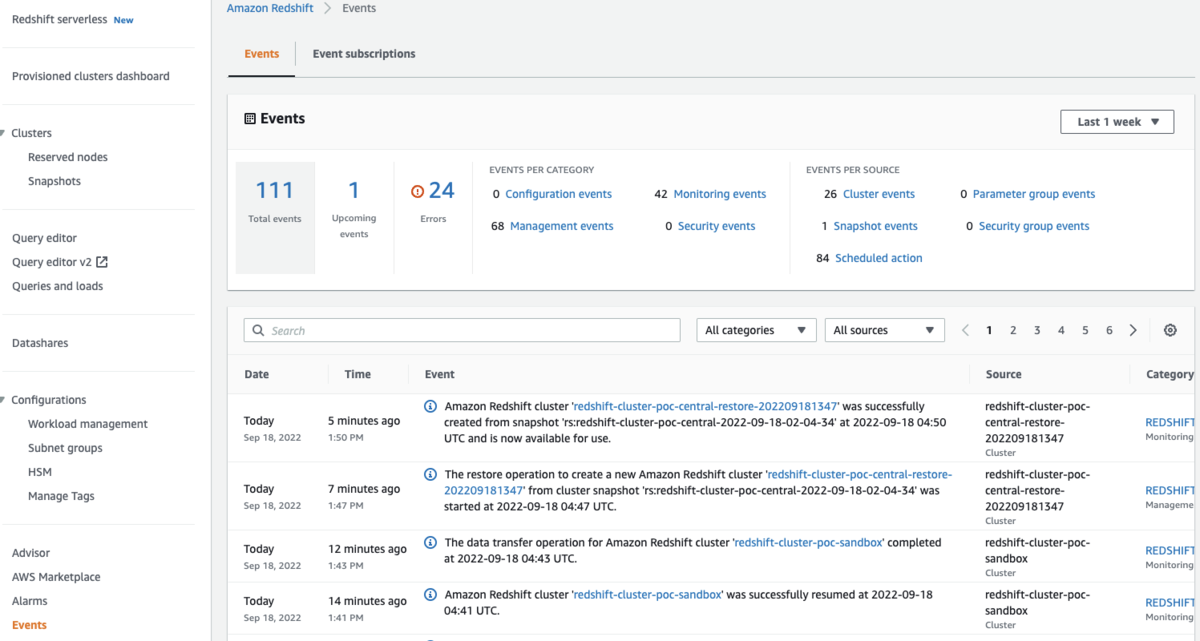Open the 'redshift-cluster-poc-sandbox' link in the data transfer event
The width and height of the screenshot is (1200, 641).
coord(810,543)
